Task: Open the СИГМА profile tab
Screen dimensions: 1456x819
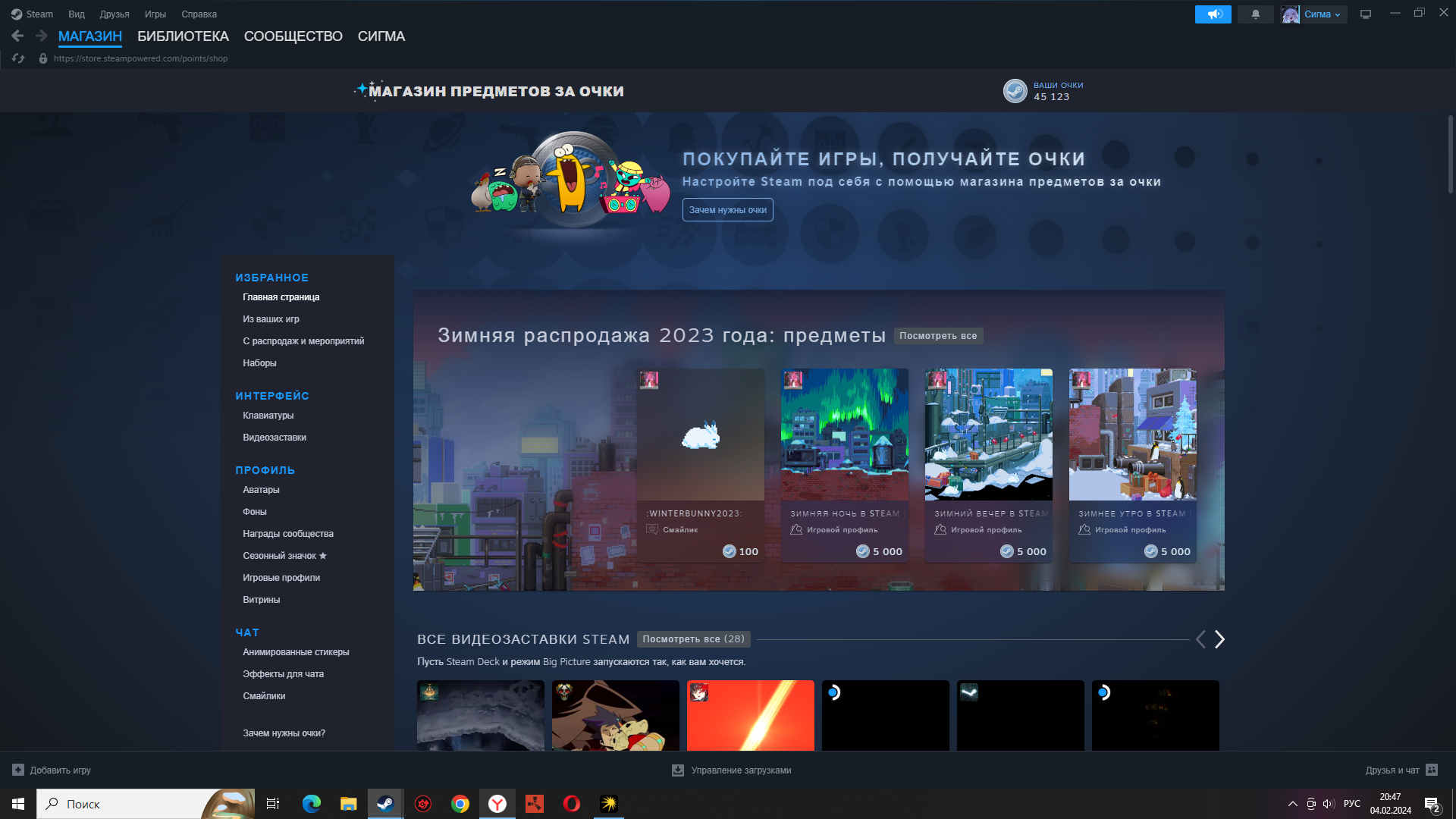Action: 381,36
